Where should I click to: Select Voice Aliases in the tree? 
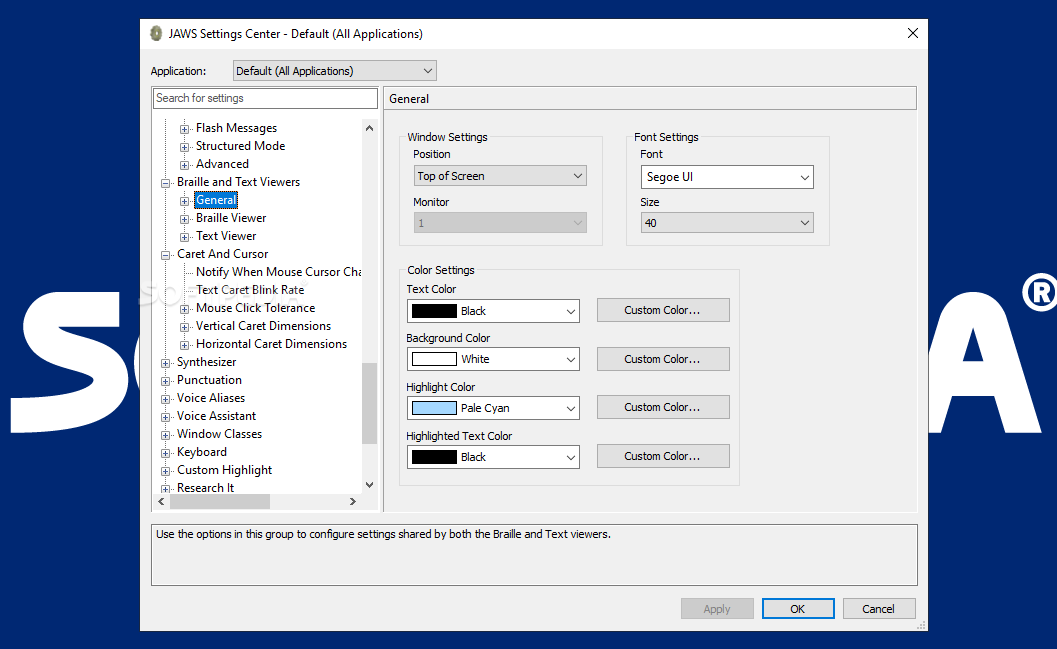coord(210,398)
